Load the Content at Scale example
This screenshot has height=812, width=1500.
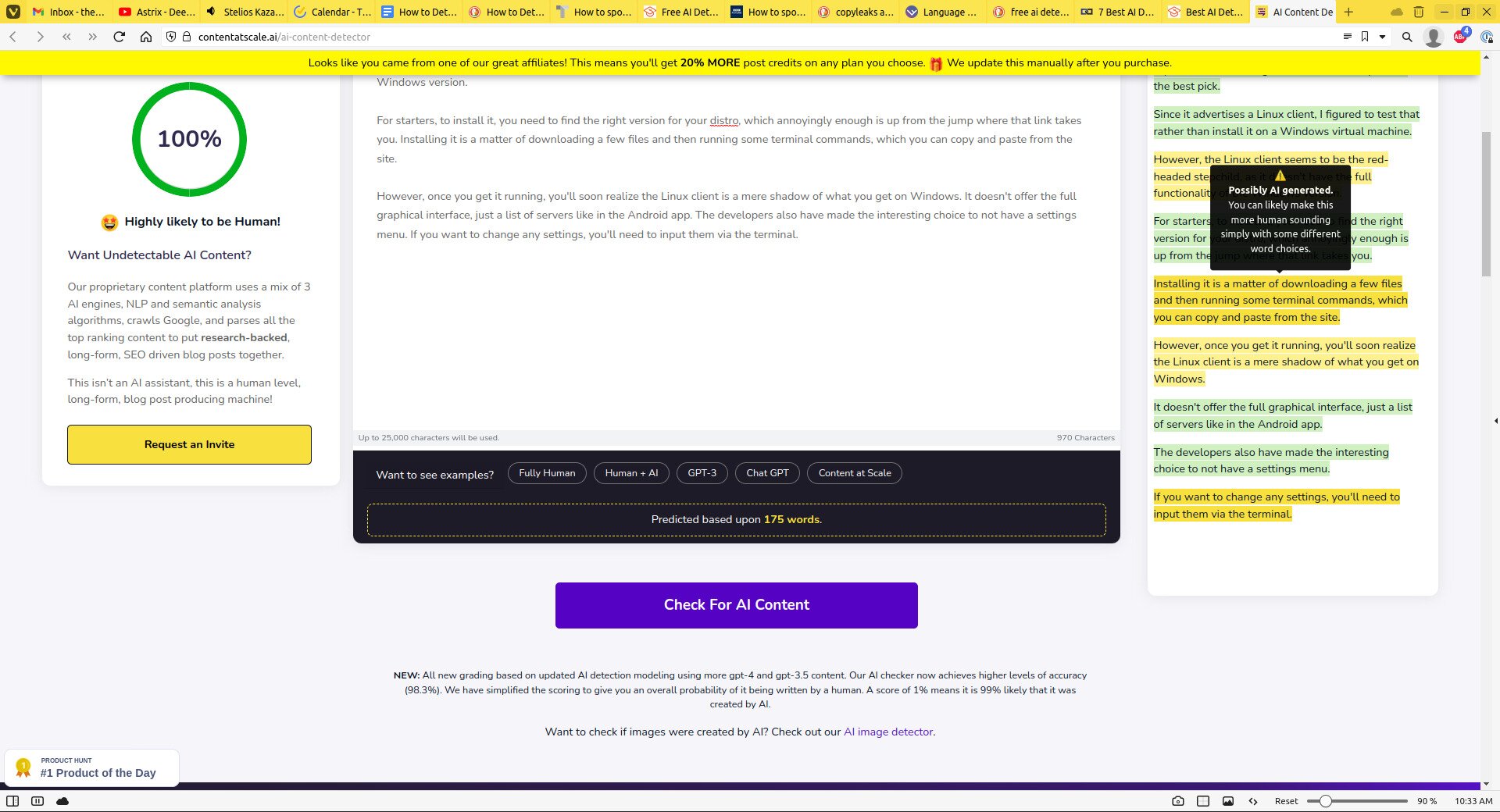pos(855,473)
